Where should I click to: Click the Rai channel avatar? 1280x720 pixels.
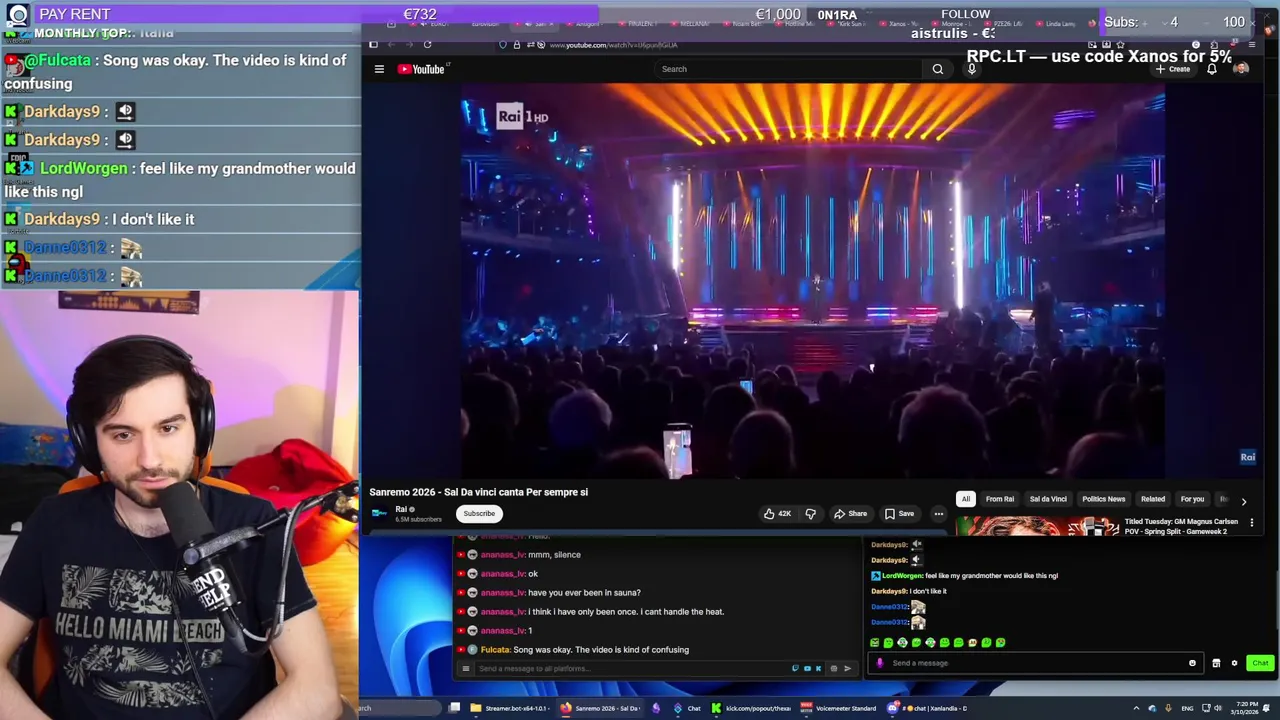[379, 513]
